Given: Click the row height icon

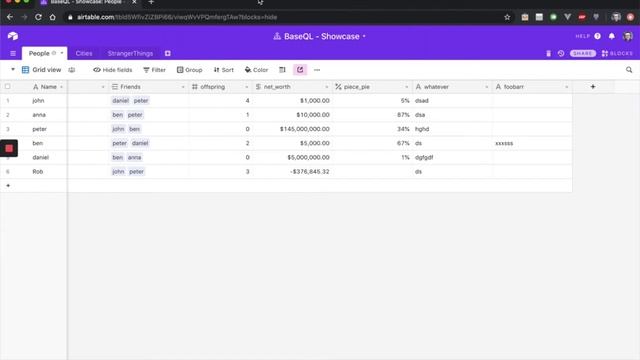Looking at the screenshot, I should [282, 70].
